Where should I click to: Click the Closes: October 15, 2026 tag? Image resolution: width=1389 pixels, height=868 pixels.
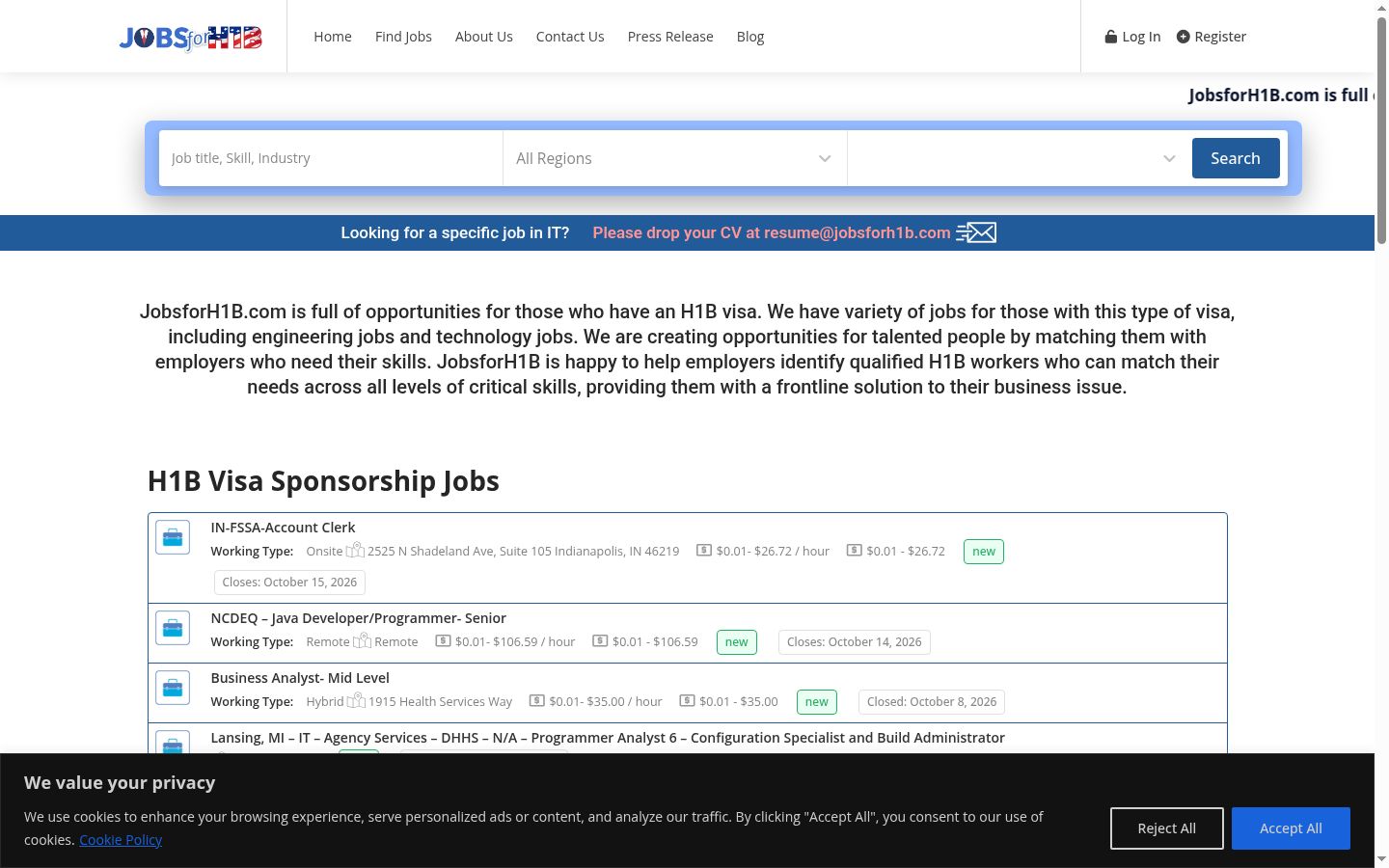(x=289, y=583)
